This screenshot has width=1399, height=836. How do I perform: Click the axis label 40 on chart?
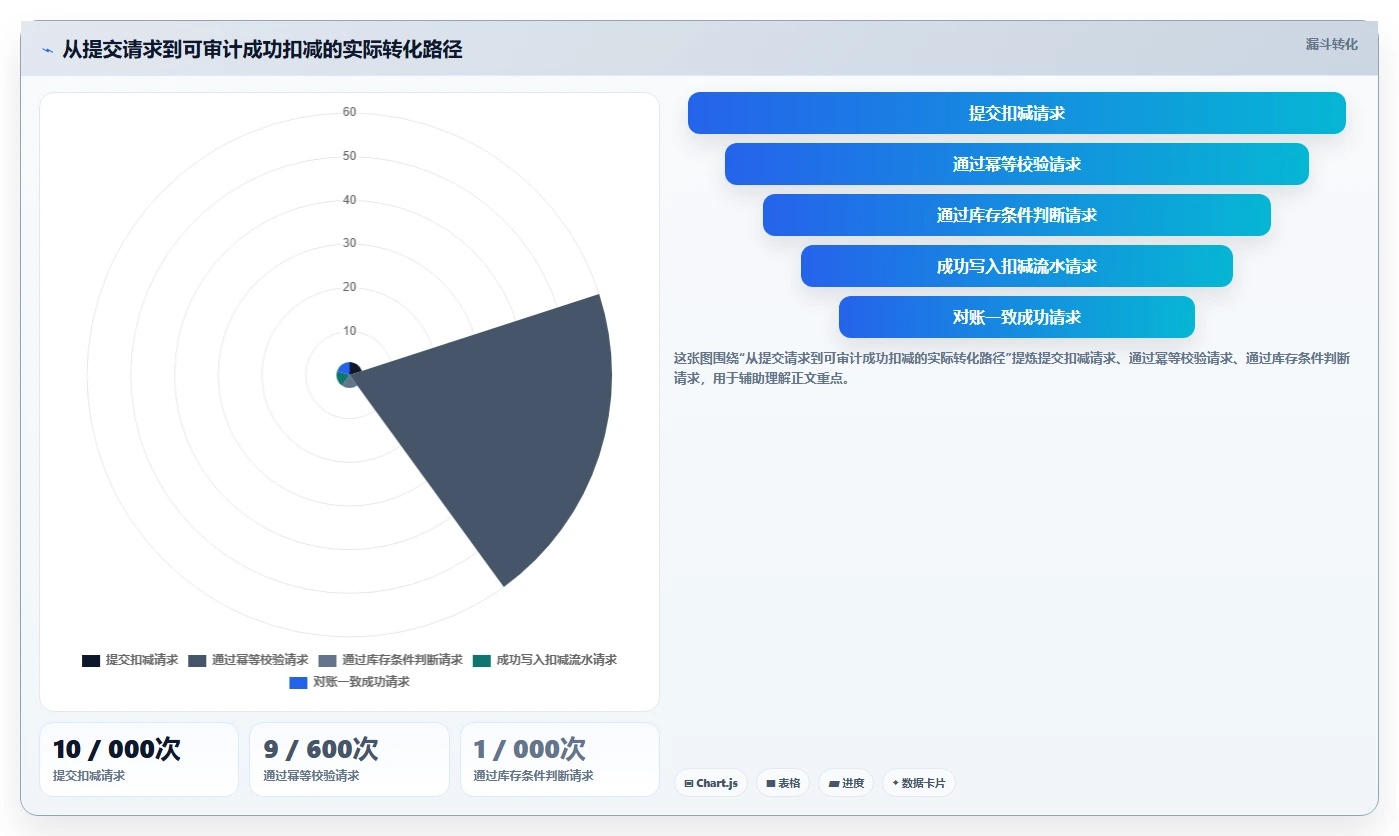(x=349, y=200)
